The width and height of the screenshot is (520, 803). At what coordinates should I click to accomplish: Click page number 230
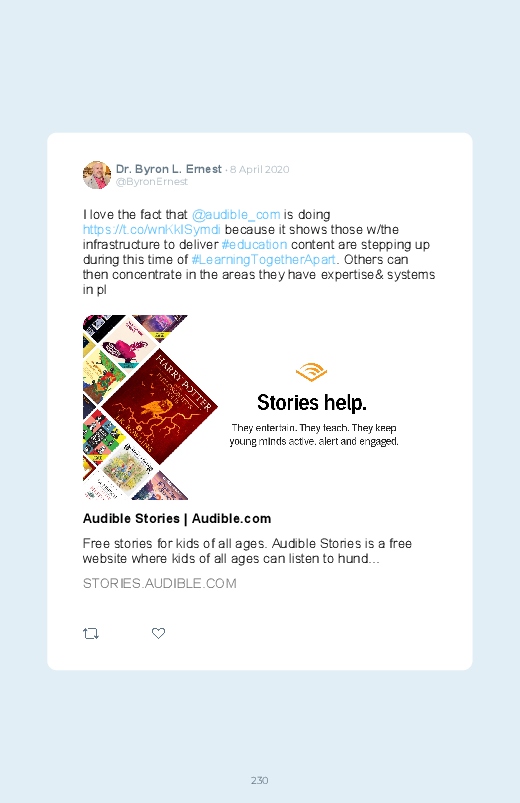pos(260,780)
